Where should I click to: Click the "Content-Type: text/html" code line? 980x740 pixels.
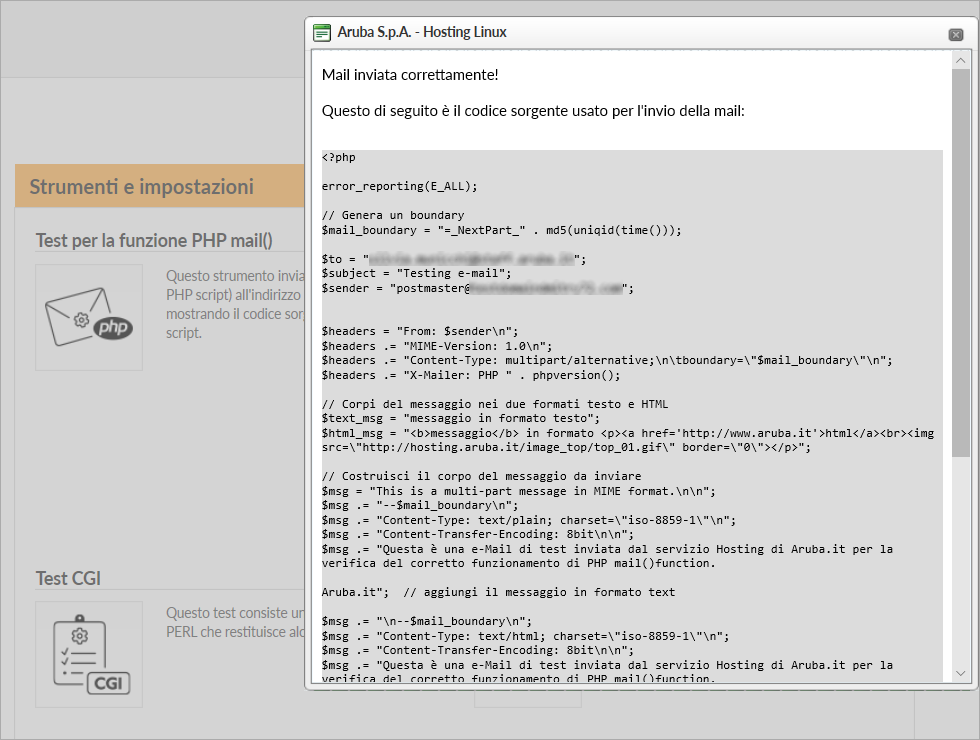tap(525, 636)
